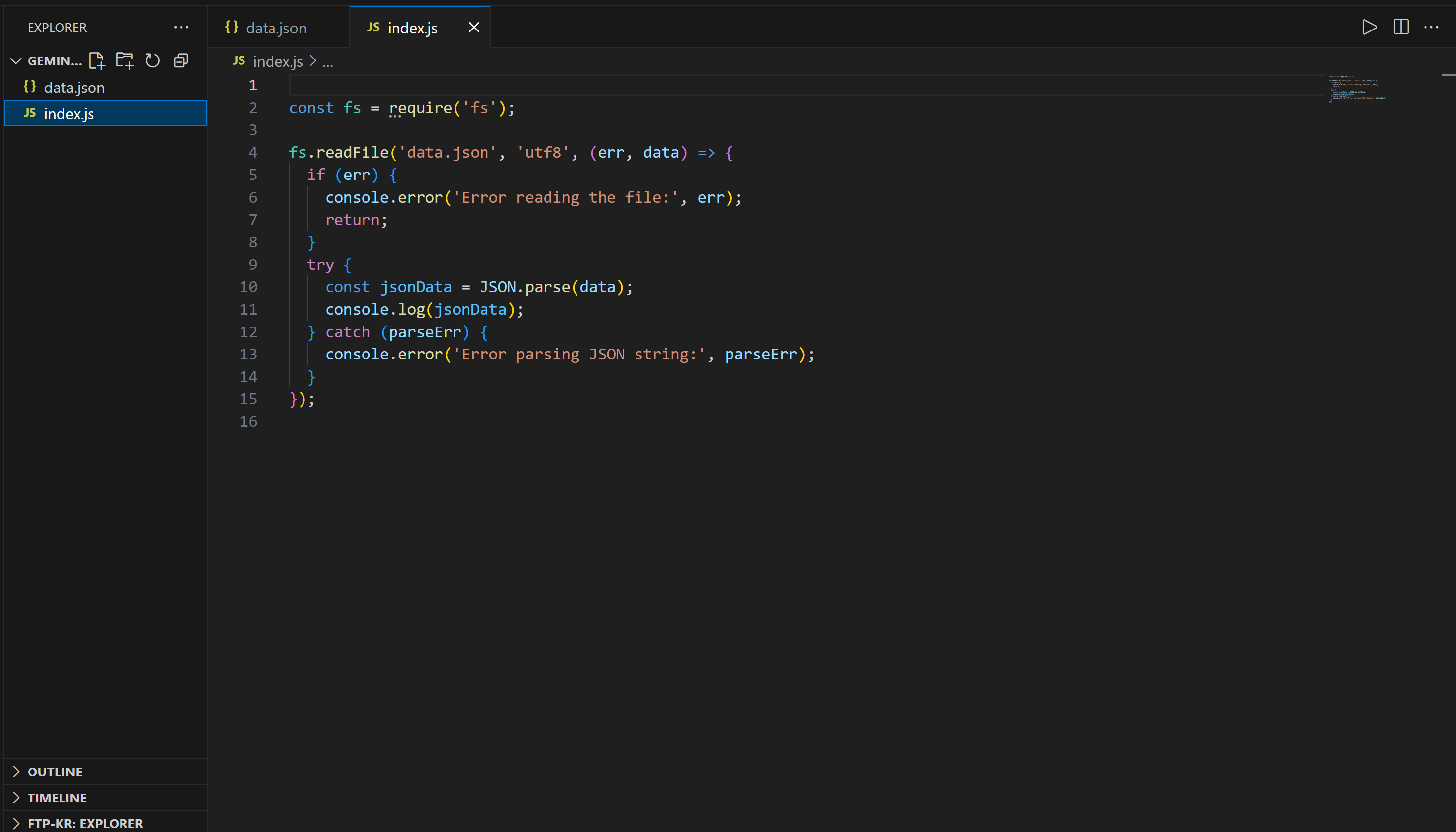
Task: Click line number 16 in gutter
Action: [x=248, y=422]
